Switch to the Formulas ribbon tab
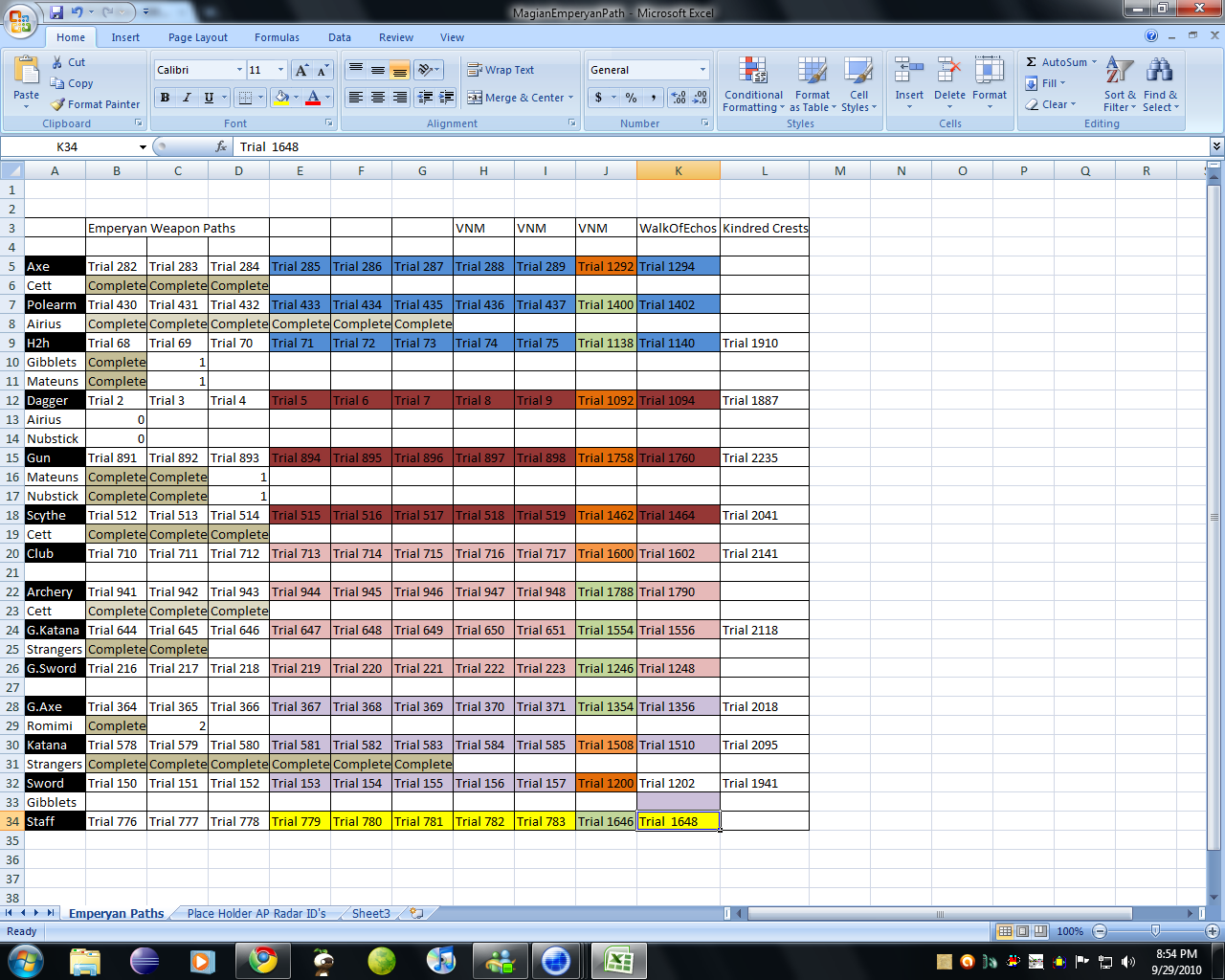This screenshot has height=980, width=1225. pyautogui.click(x=277, y=37)
